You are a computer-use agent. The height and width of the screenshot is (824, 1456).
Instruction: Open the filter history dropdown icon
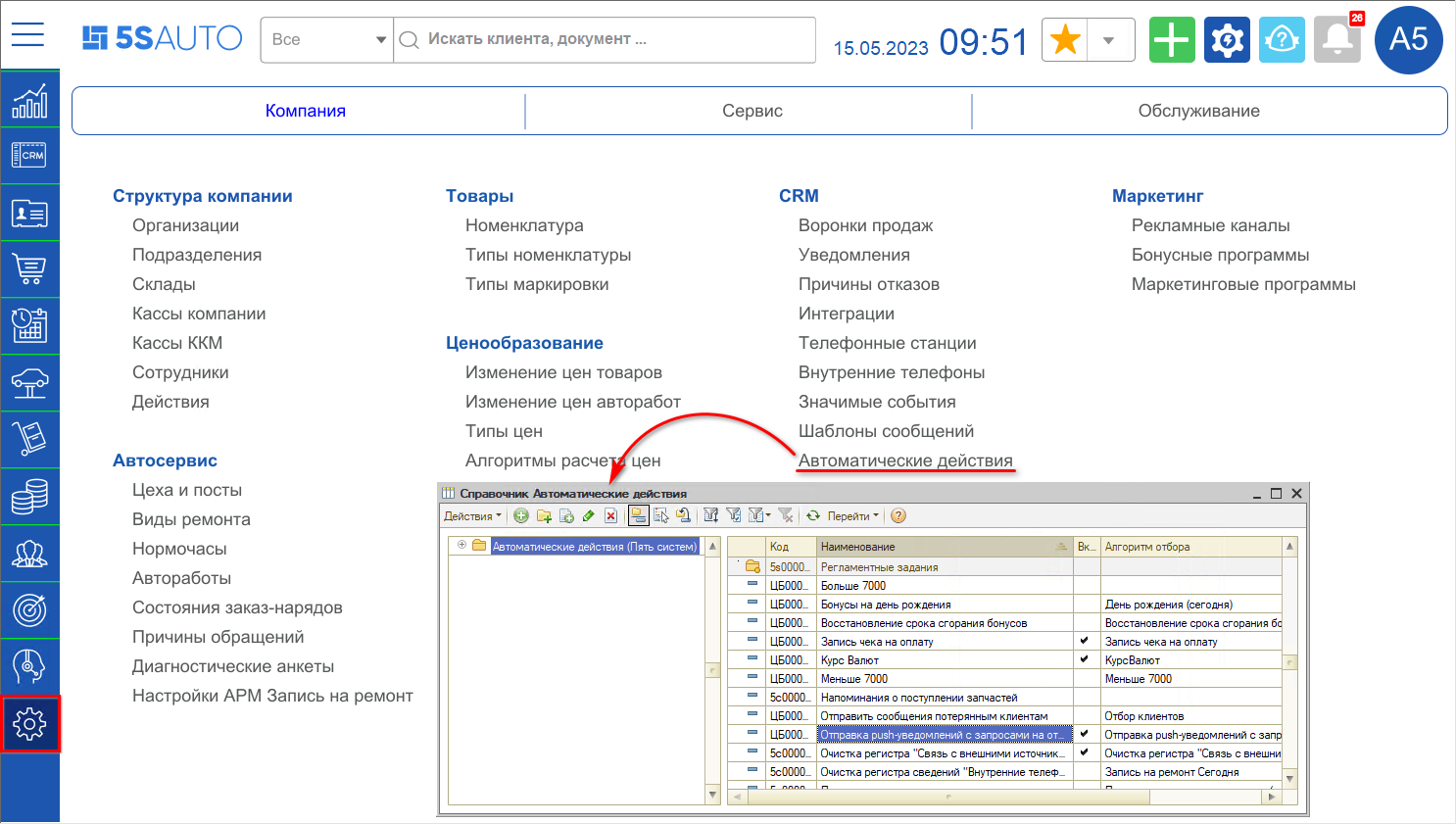coord(759,515)
